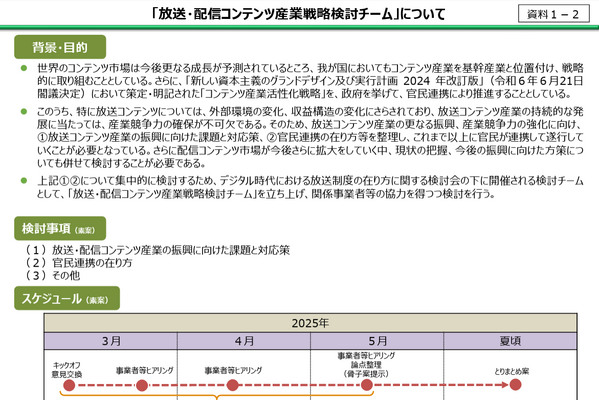Click the March 事業者等ヒアリング label
The image size is (599, 400).
coord(145,370)
